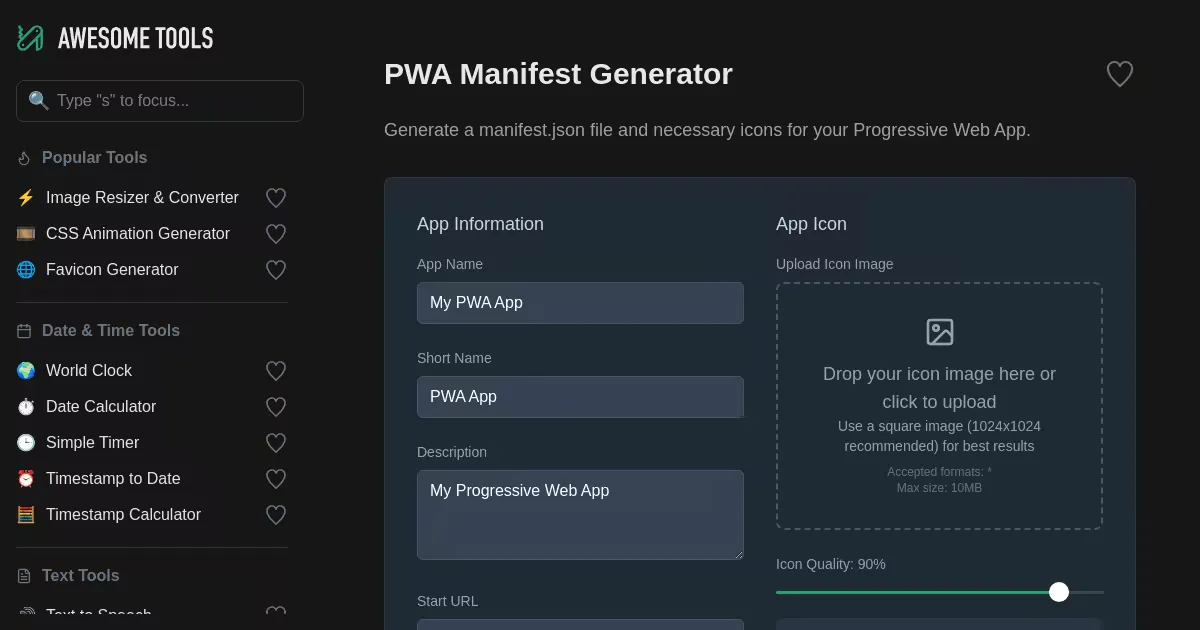Click the heart icon next to Date Calculator
This screenshot has height=630, width=1200.
(x=276, y=407)
